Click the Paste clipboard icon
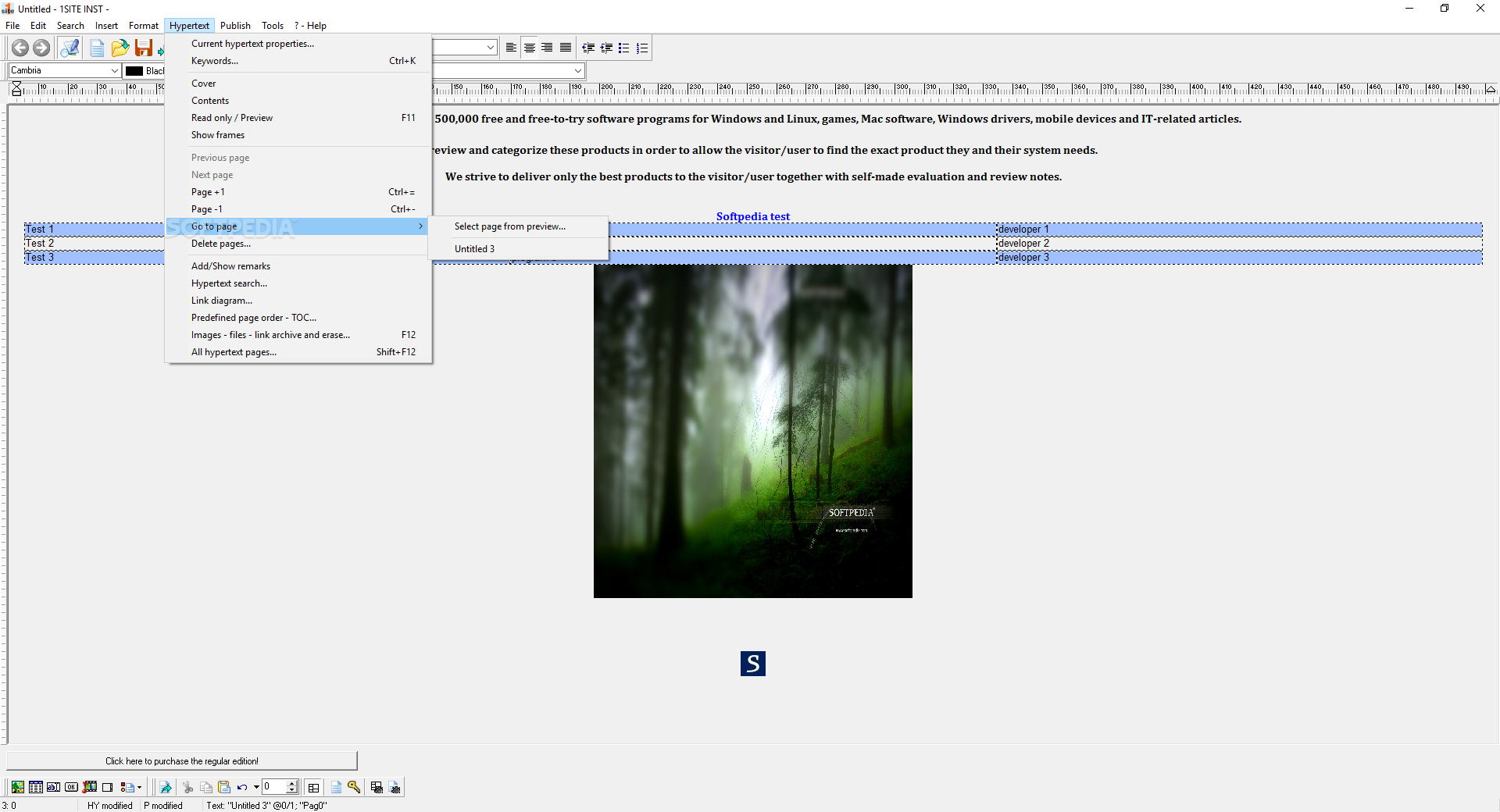The image size is (1500, 812). pyautogui.click(x=224, y=787)
